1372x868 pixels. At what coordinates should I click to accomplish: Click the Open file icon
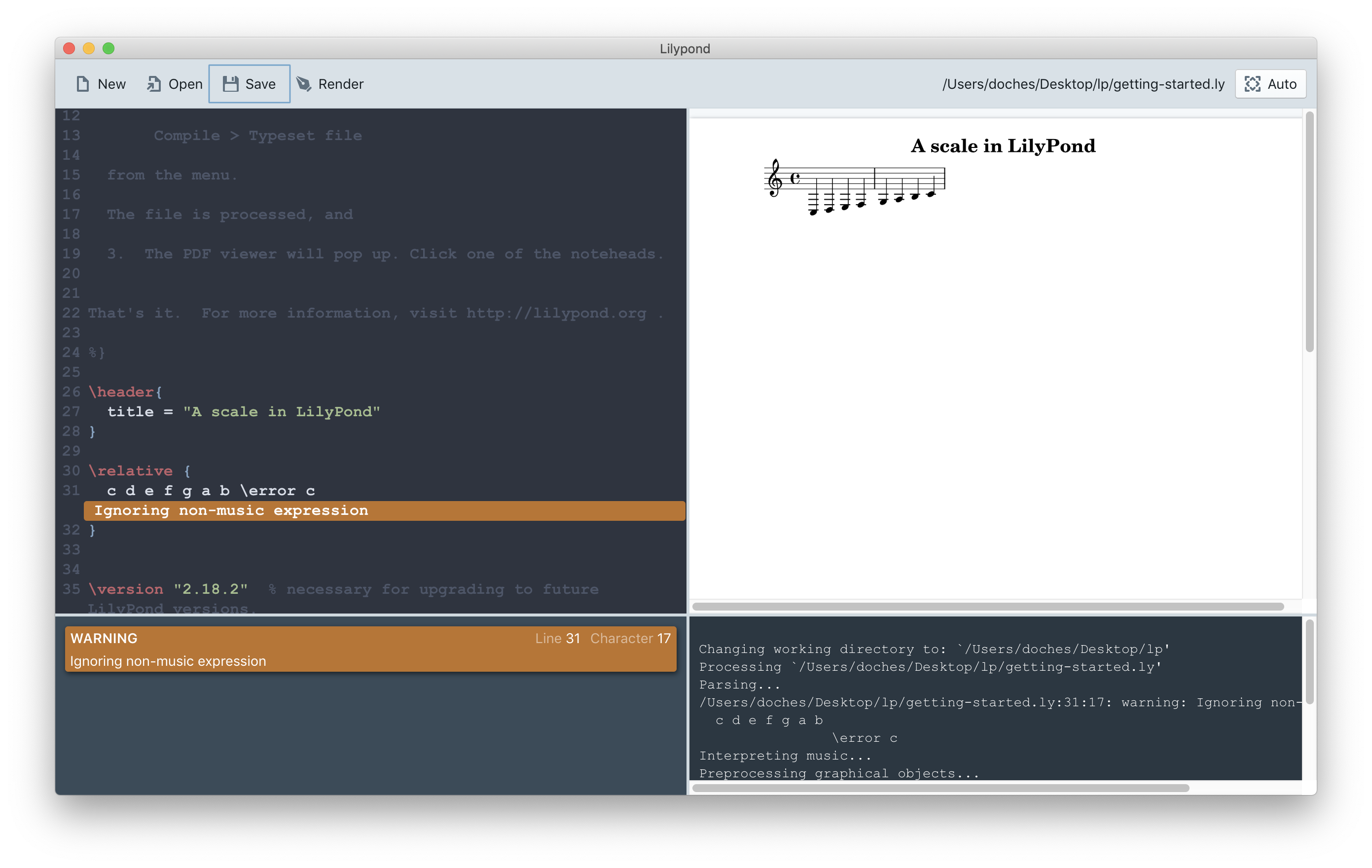click(x=153, y=84)
